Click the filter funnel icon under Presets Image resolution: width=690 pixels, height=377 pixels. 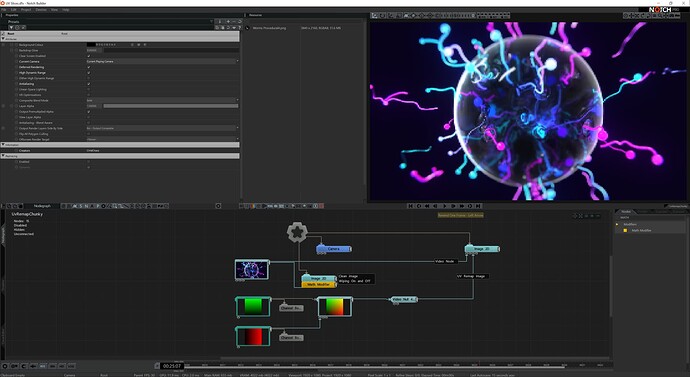[11, 27]
